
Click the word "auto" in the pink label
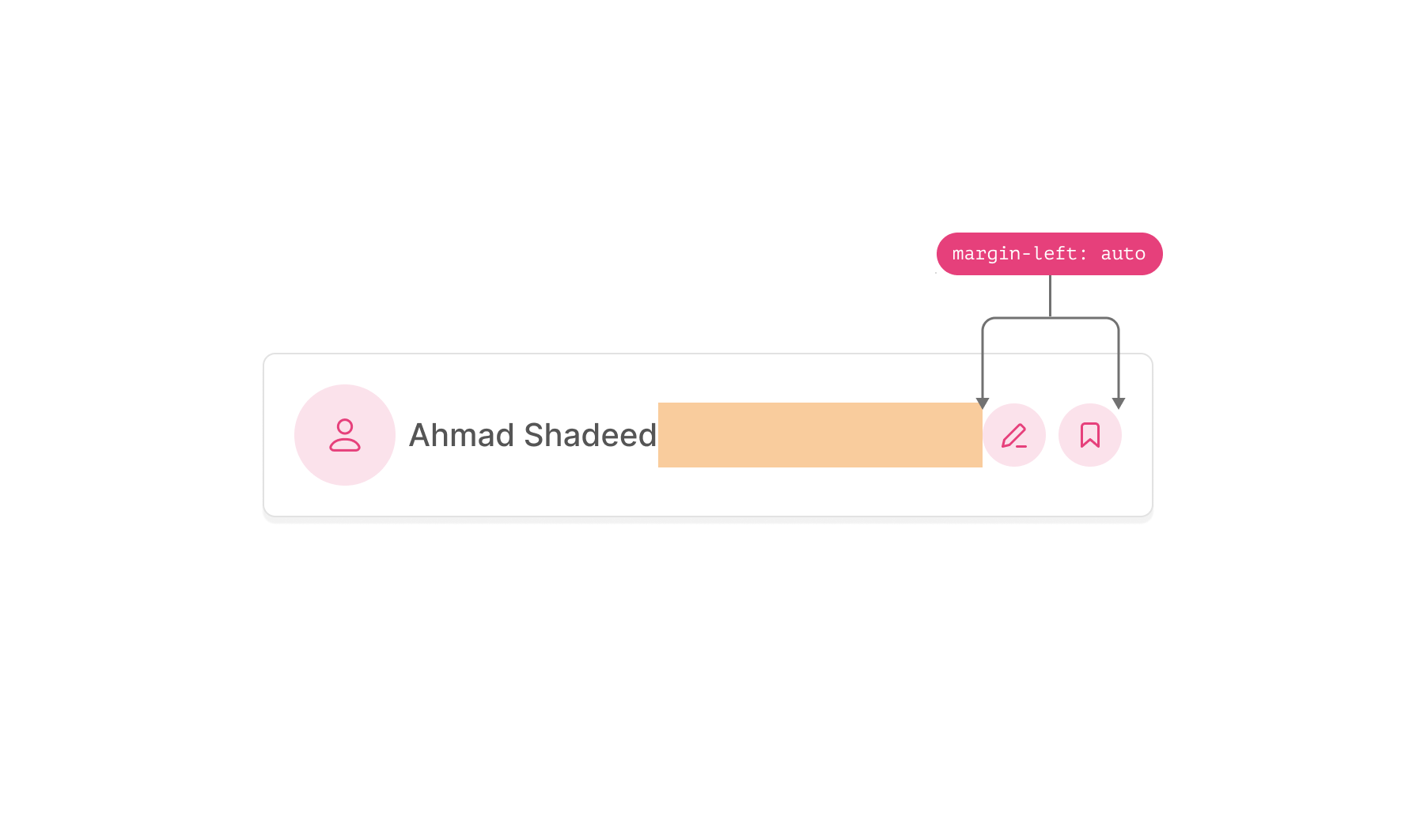pyautogui.click(x=1123, y=254)
